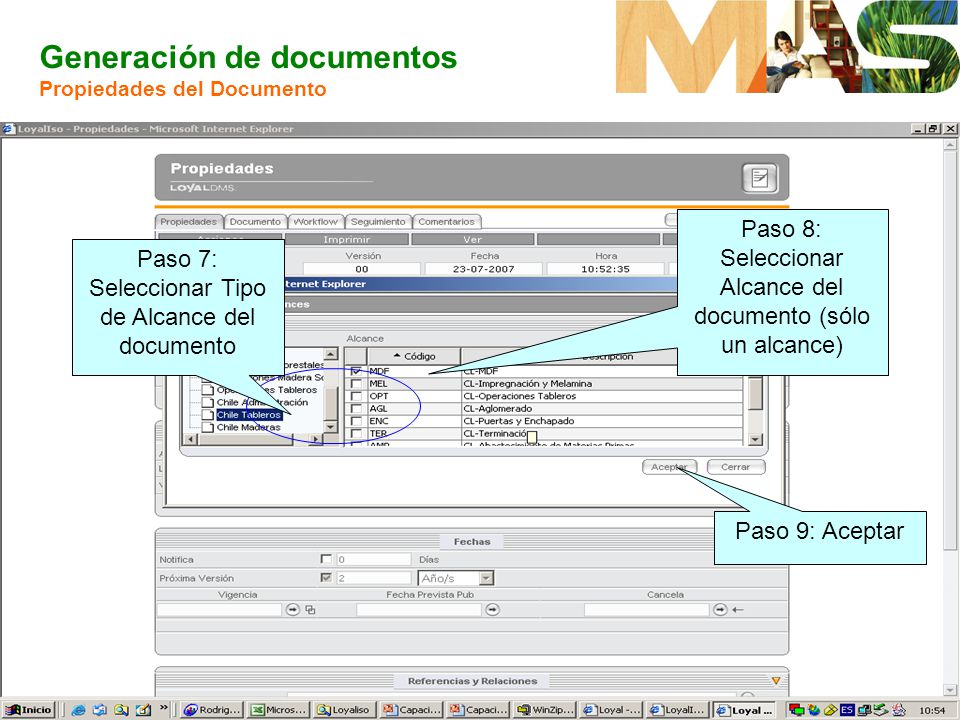Click the Imprimir toolbar button
This screenshot has width=960, height=720.
(x=347, y=239)
